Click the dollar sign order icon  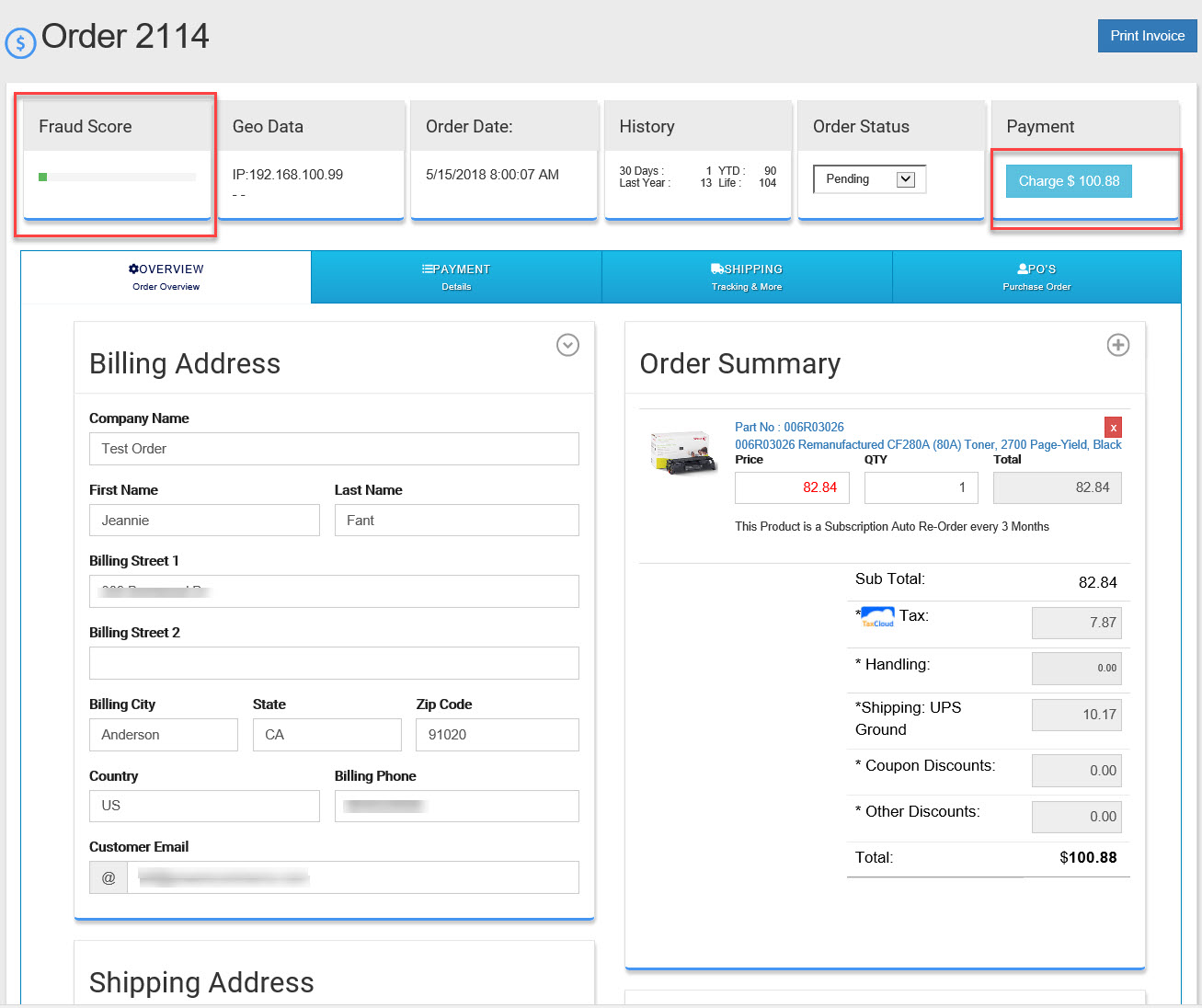(x=20, y=42)
